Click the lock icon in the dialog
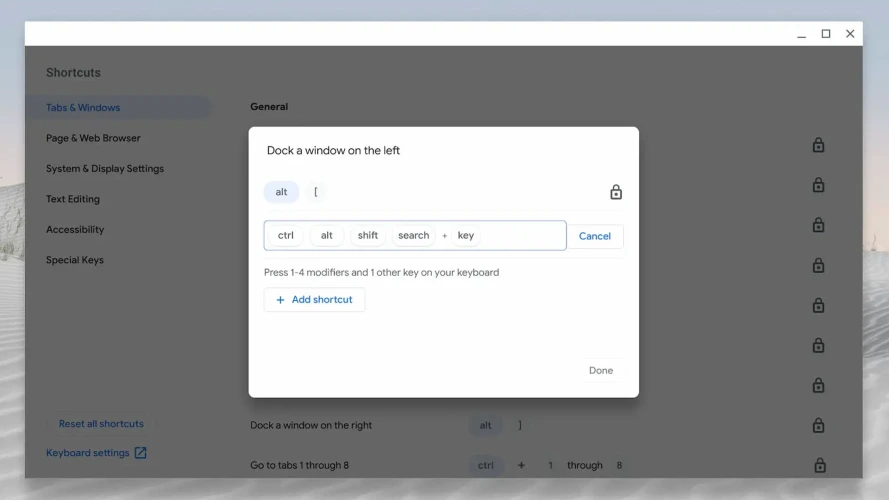The width and height of the screenshot is (889, 500). [616, 192]
